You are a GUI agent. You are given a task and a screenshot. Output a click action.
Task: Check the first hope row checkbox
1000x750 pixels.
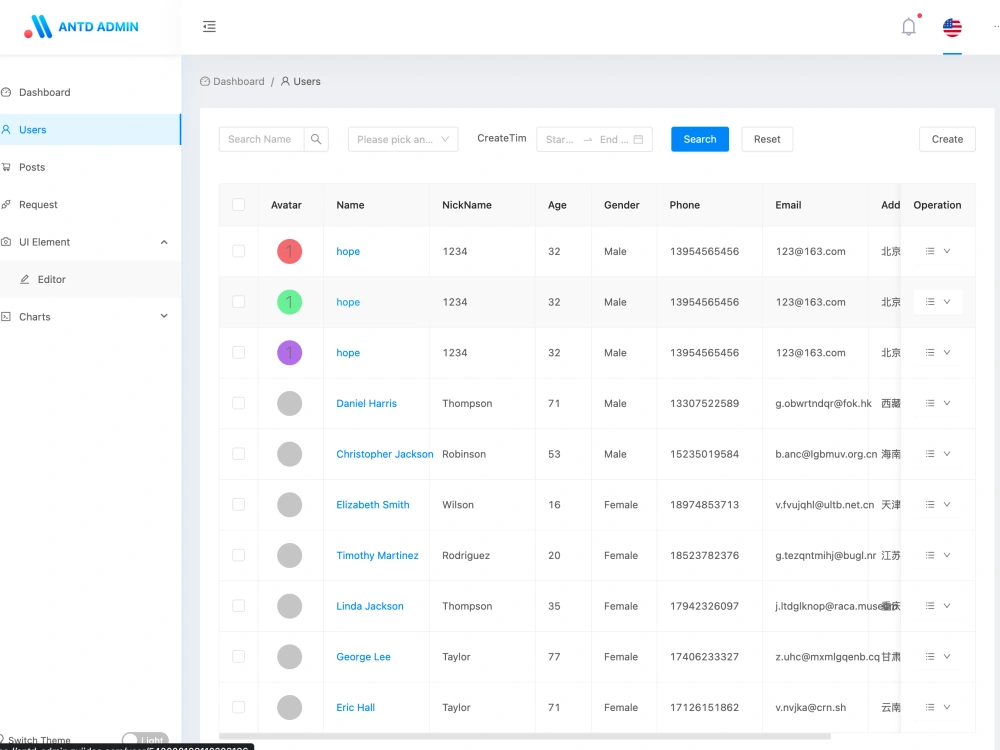(x=239, y=251)
